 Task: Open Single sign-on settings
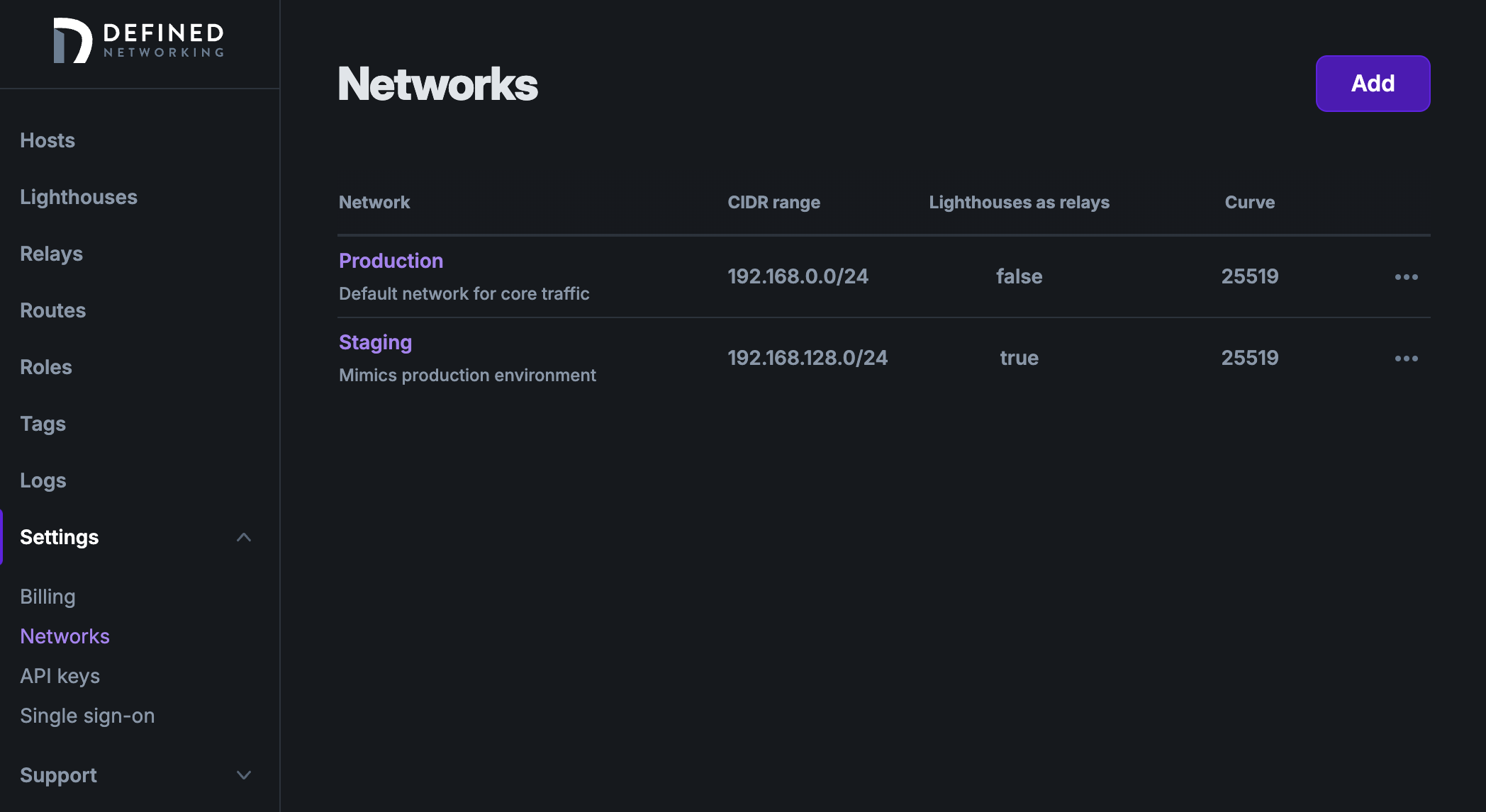click(x=88, y=715)
